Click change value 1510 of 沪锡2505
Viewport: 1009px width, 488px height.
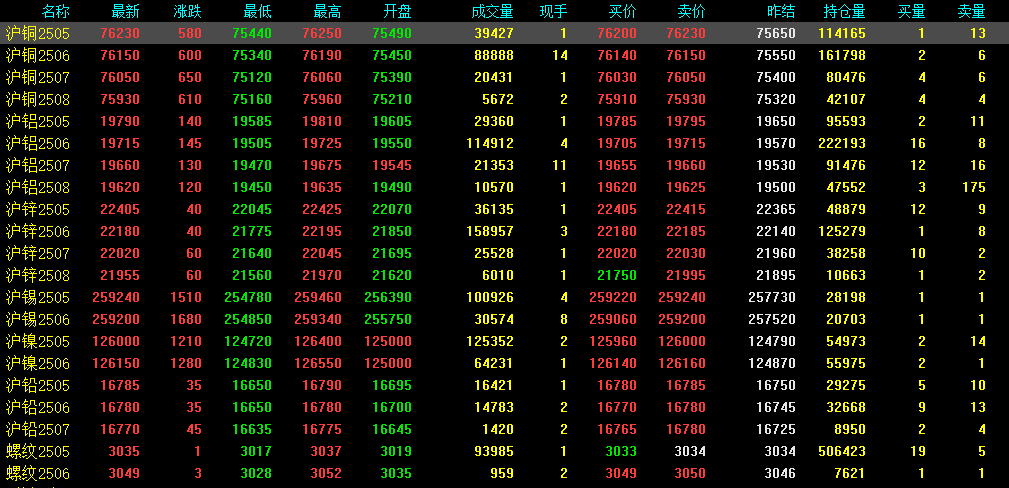[x=187, y=297]
